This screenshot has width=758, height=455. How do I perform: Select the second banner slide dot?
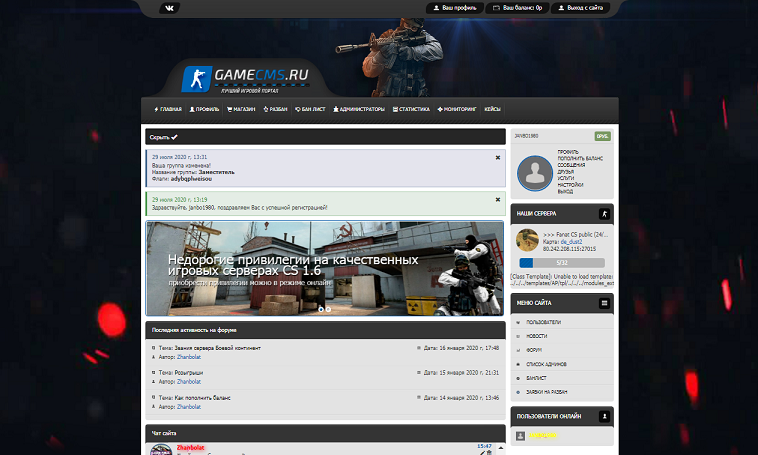(328, 308)
